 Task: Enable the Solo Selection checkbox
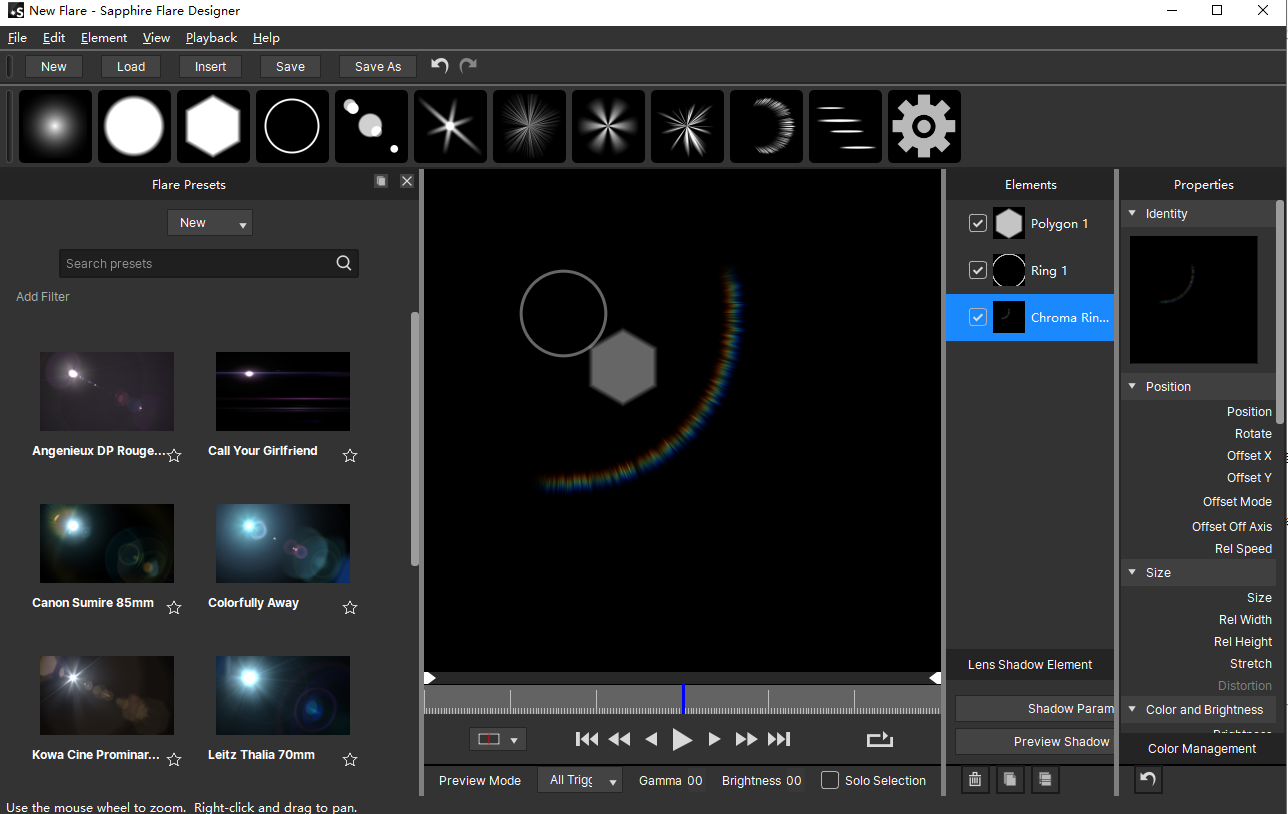[830, 780]
